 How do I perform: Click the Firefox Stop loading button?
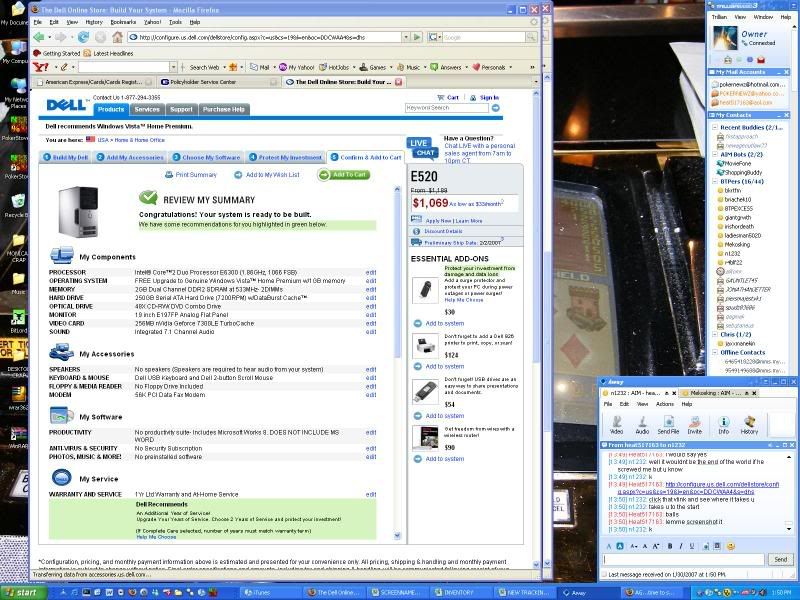point(101,37)
